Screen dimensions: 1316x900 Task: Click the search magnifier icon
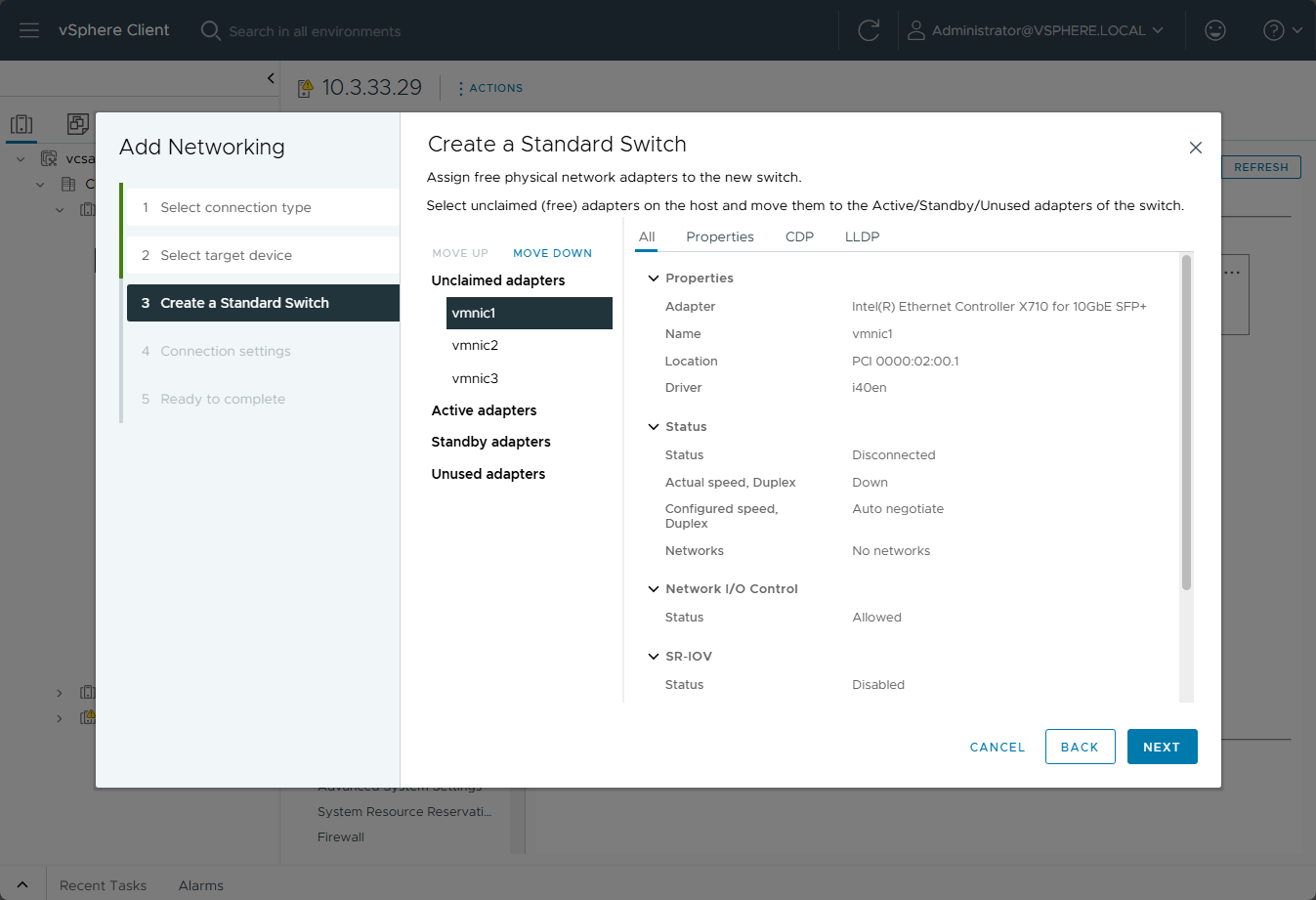click(210, 30)
